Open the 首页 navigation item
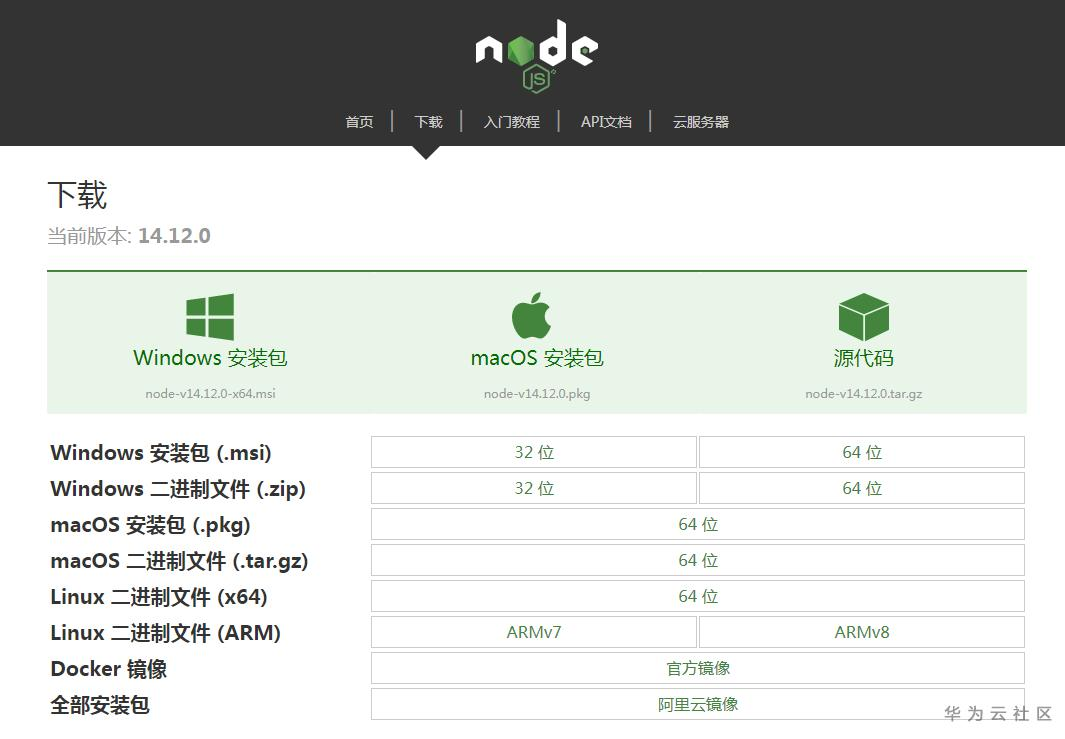 (359, 122)
